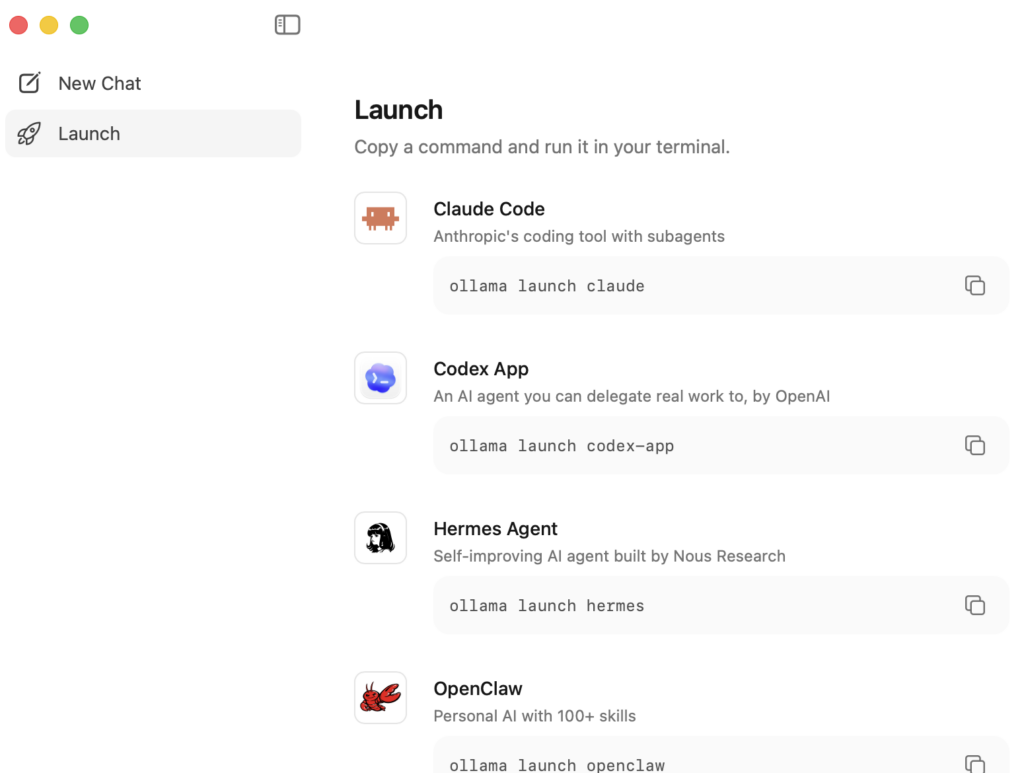Image resolution: width=1024 pixels, height=773 pixels.
Task: Copy the ollama launch openclaw command
Action: pyautogui.click(x=974, y=764)
